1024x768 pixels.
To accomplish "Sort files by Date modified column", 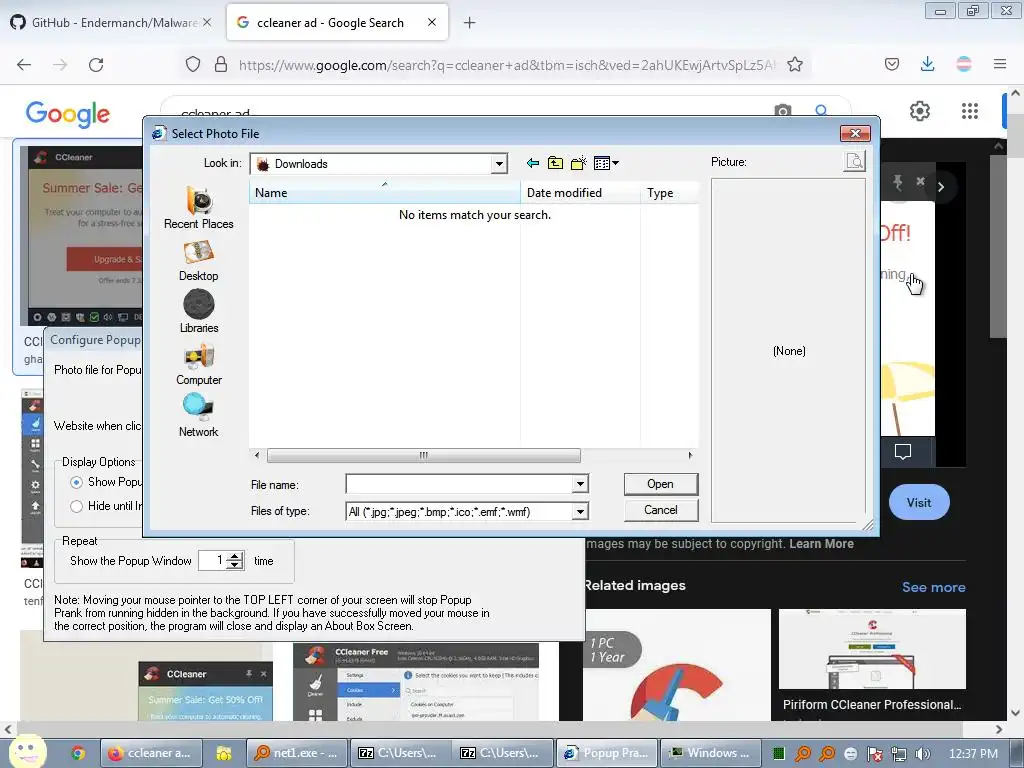I will pyautogui.click(x=581, y=193).
